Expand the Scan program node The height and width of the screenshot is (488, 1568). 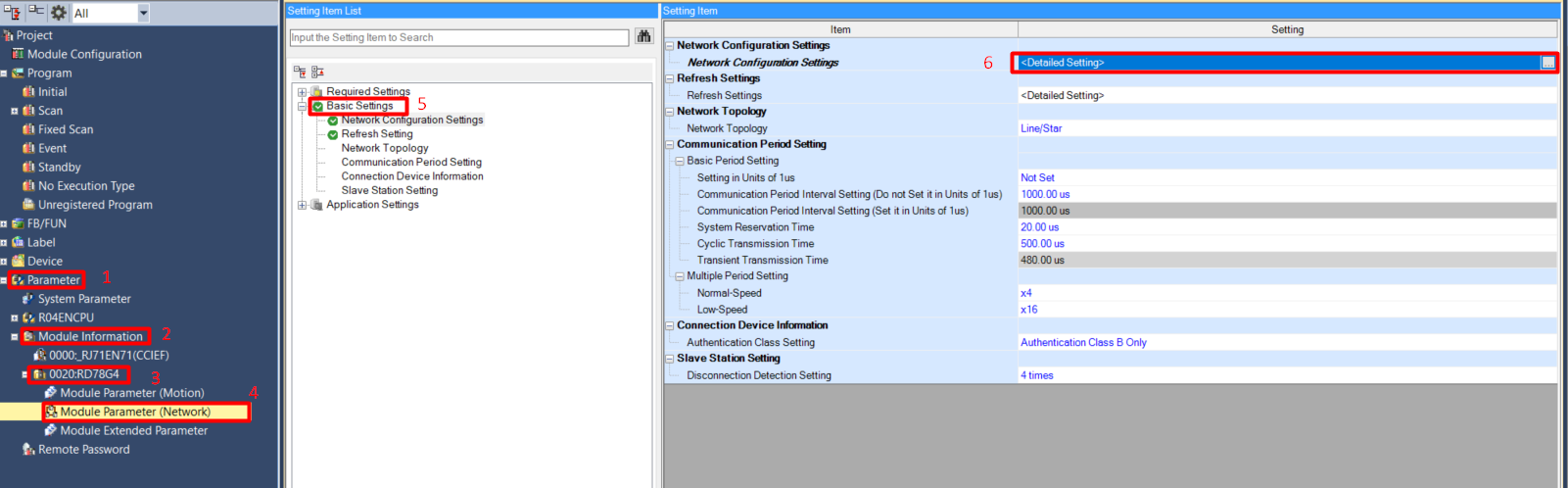14,111
